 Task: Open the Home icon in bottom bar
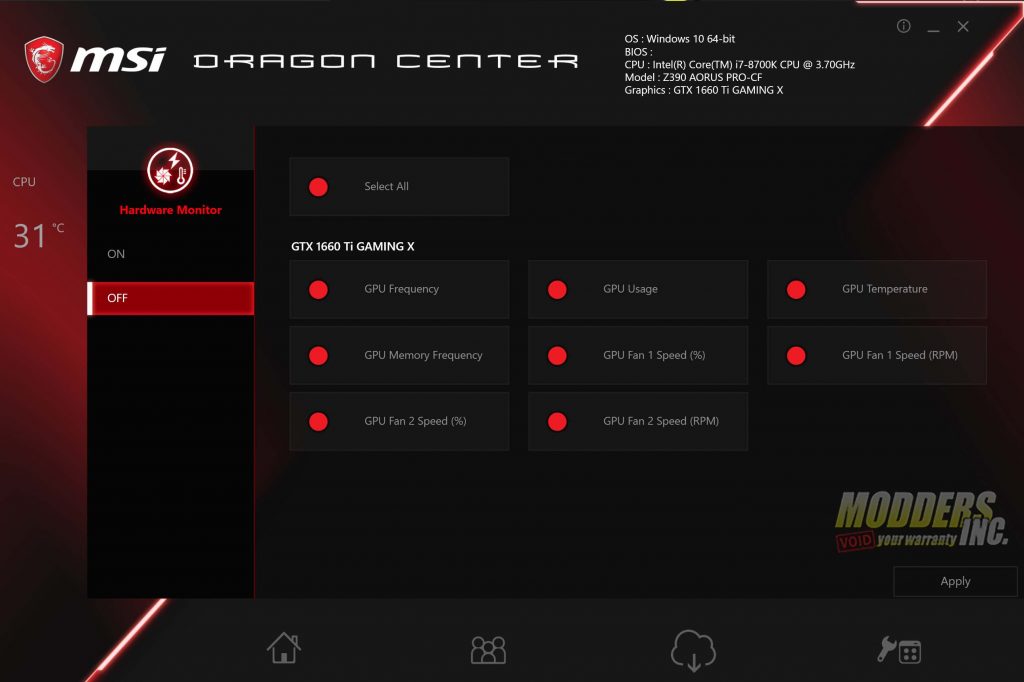point(284,648)
